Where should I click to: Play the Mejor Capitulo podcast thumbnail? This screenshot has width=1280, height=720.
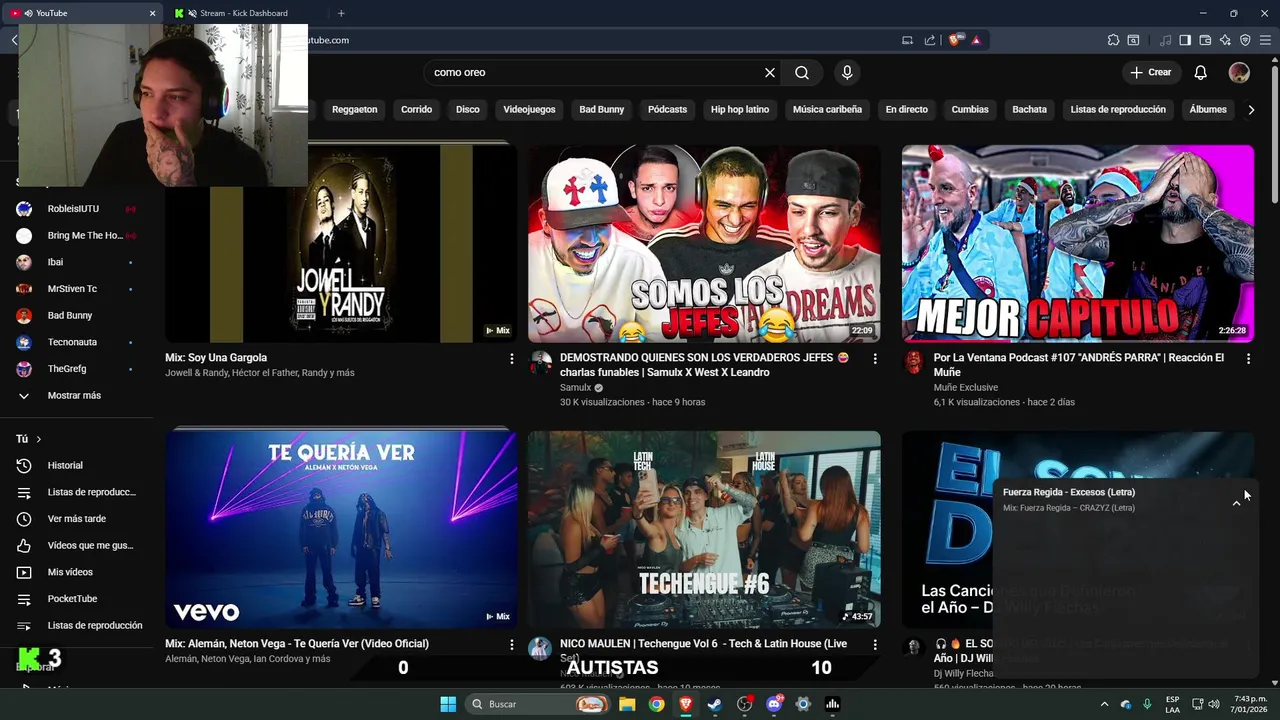1078,244
